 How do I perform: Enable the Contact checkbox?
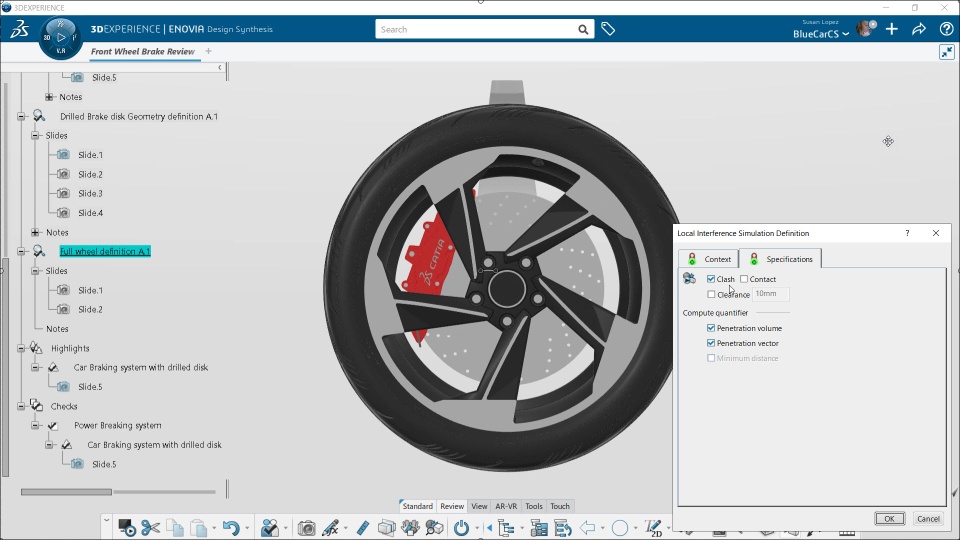pyautogui.click(x=744, y=279)
